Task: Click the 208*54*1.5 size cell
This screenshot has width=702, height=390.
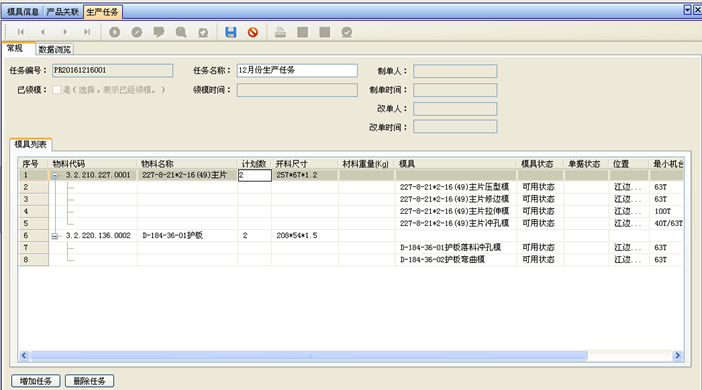Action: point(304,236)
